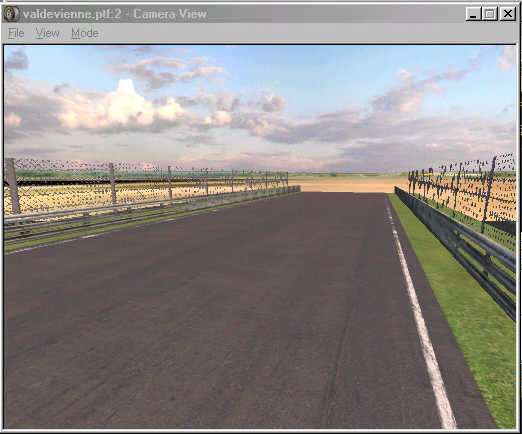Minimize the Camera View window
The image size is (522, 434).
point(473,14)
